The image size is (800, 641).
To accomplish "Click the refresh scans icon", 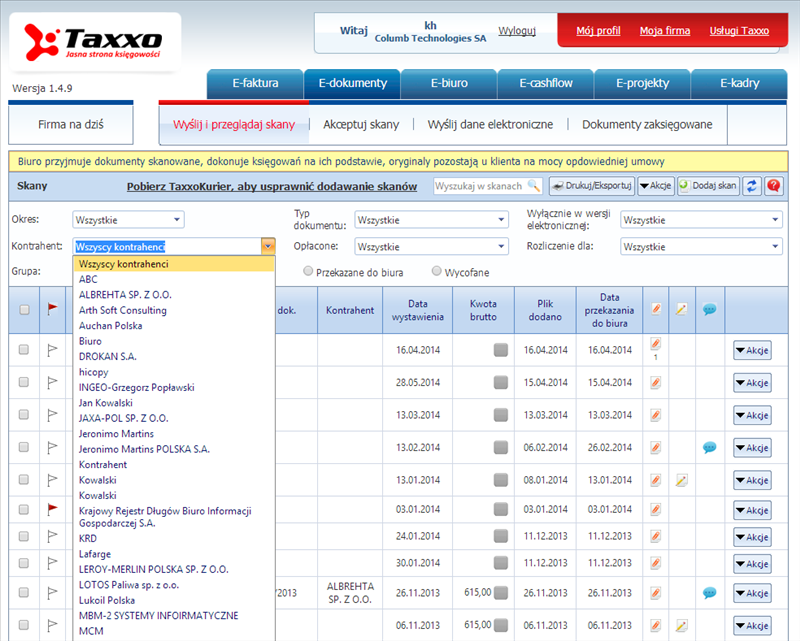I will pos(752,186).
